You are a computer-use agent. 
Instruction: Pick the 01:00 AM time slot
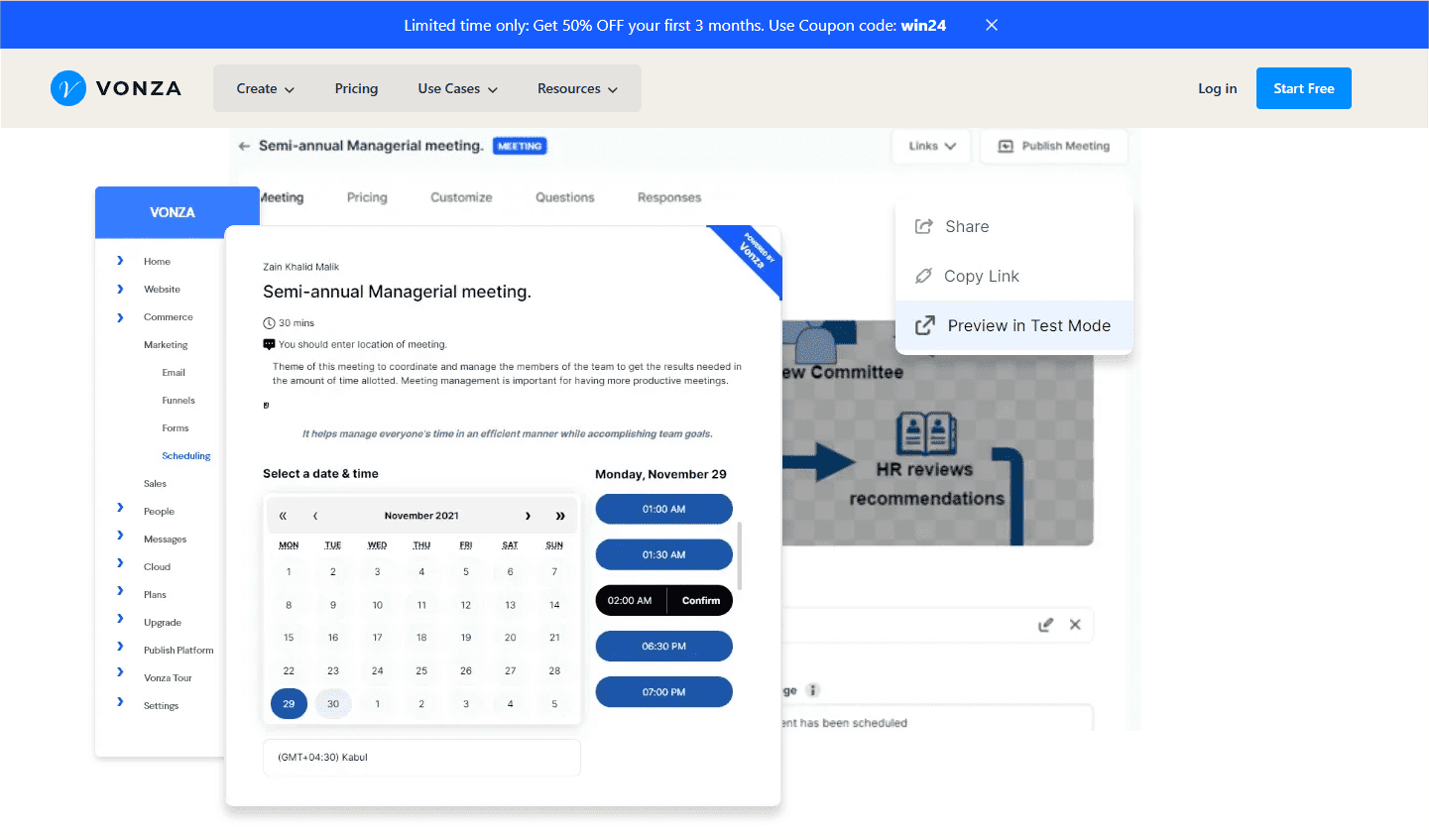click(663, 509)
